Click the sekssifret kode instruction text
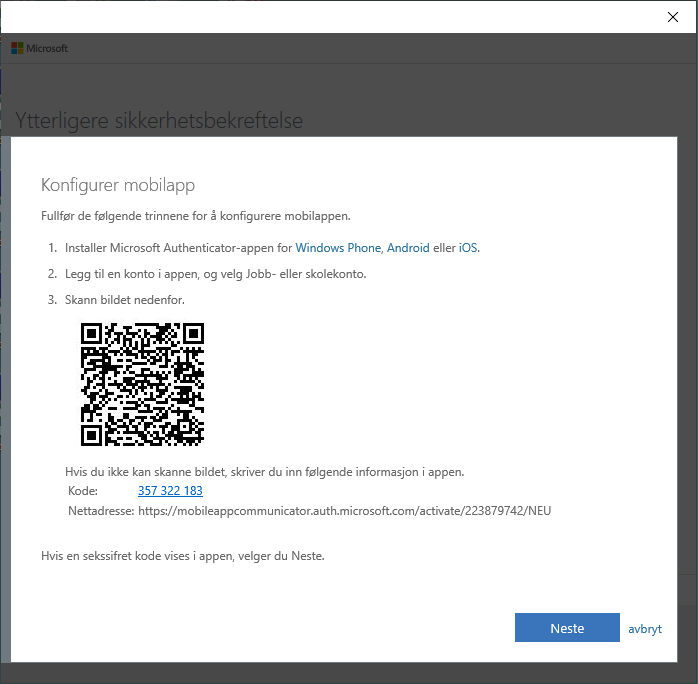 pos(182,554)
